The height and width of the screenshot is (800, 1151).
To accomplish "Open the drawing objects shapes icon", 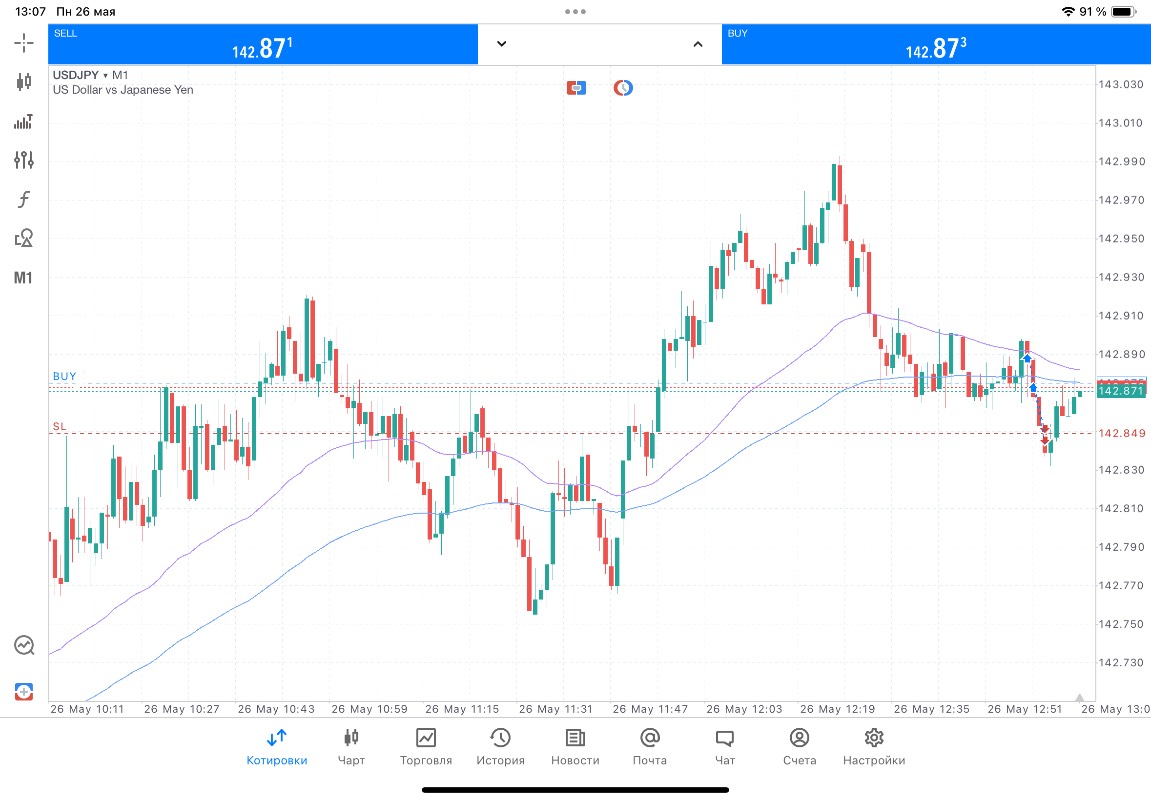I will click(x=23, y=239).
